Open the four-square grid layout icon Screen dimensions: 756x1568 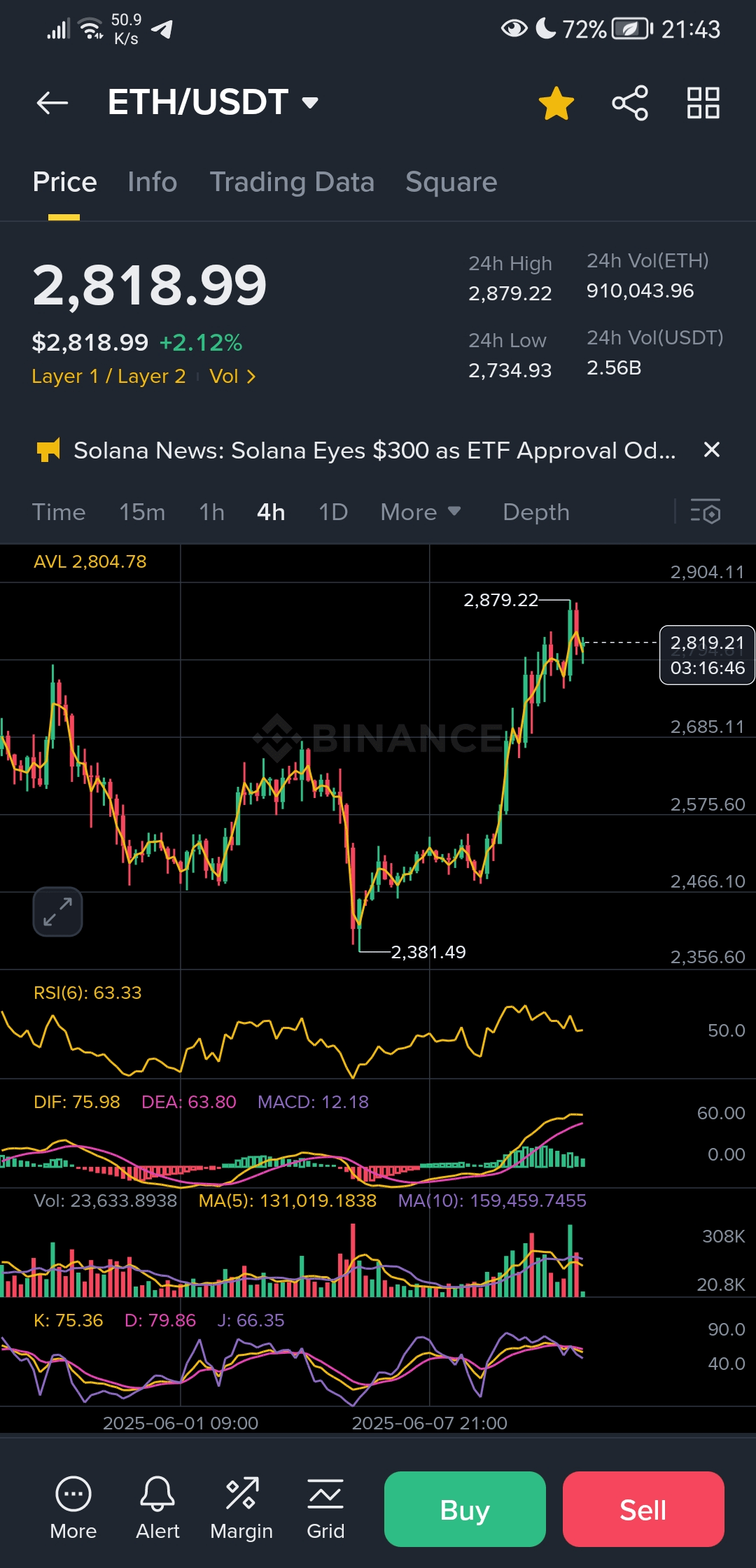pyautogui.click(x=703, y=103)
